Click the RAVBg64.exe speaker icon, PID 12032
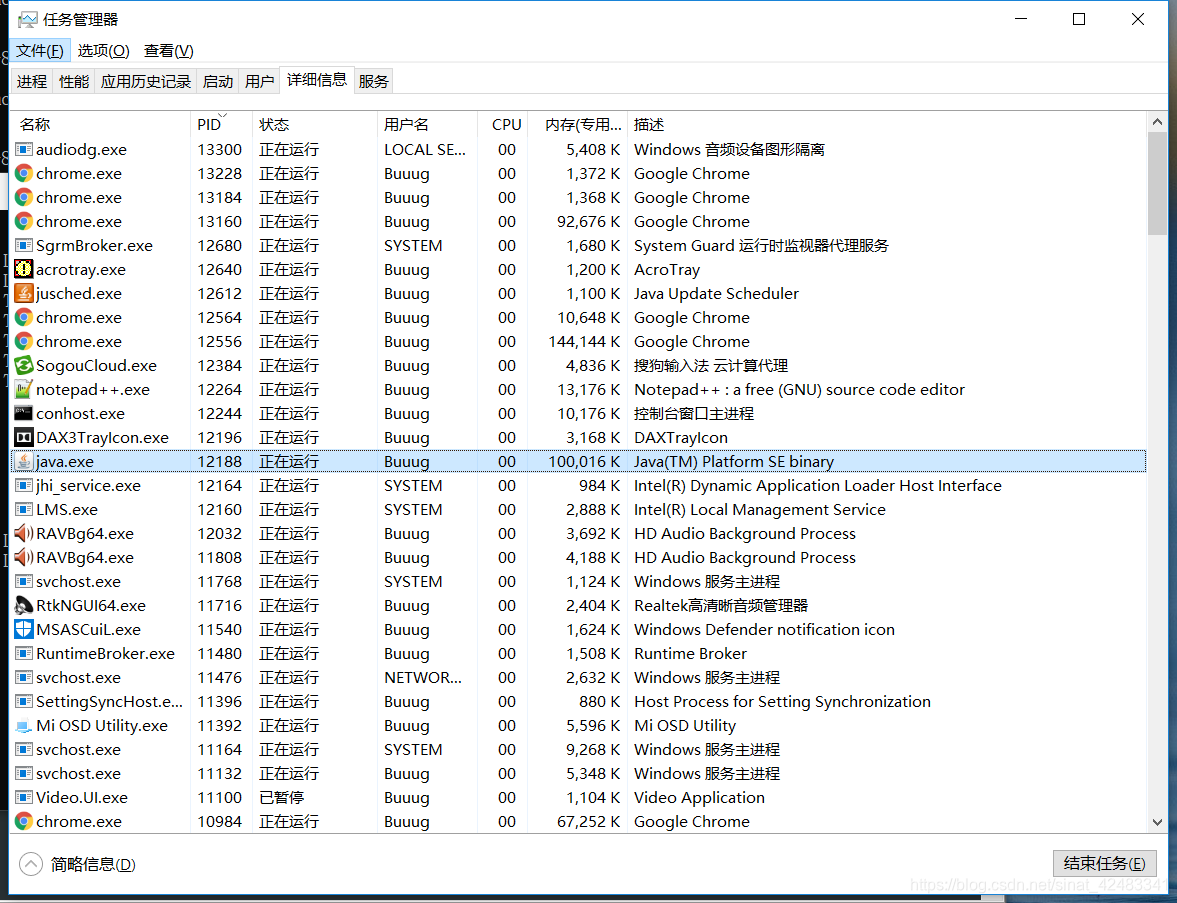The width and height of the screenshot is (1177, 903). 24,534
